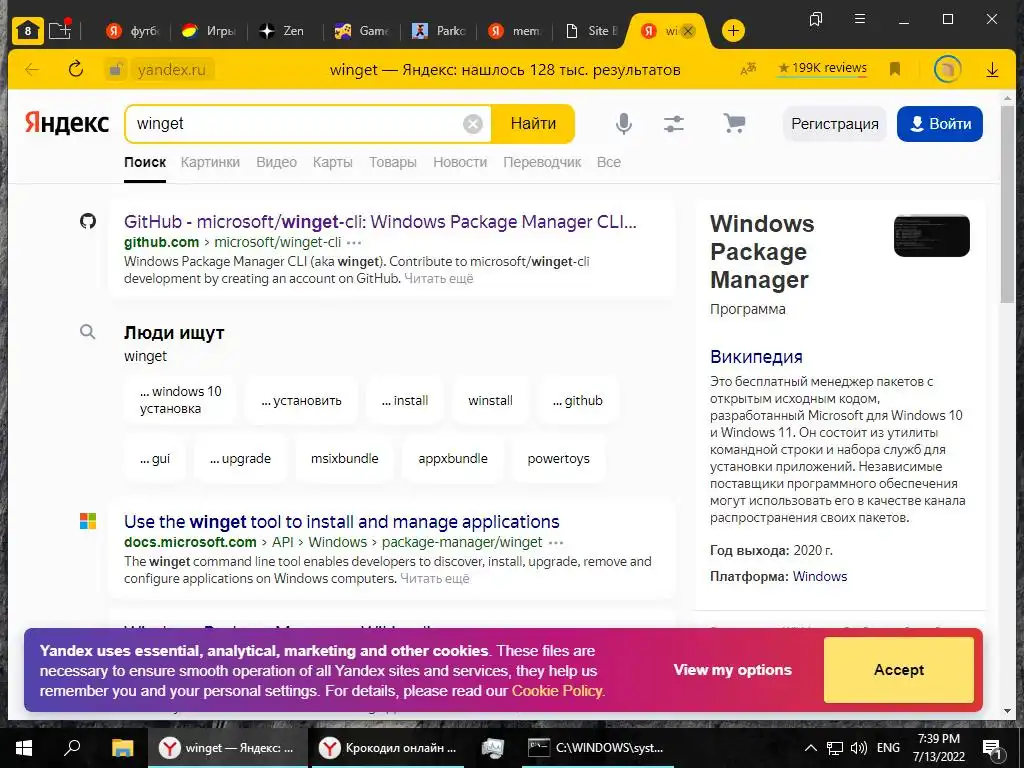The width and height of the screenshot is (1024, 768).
Task: Open Windows Package Manager thumbnail image
Action: [931, 235]
